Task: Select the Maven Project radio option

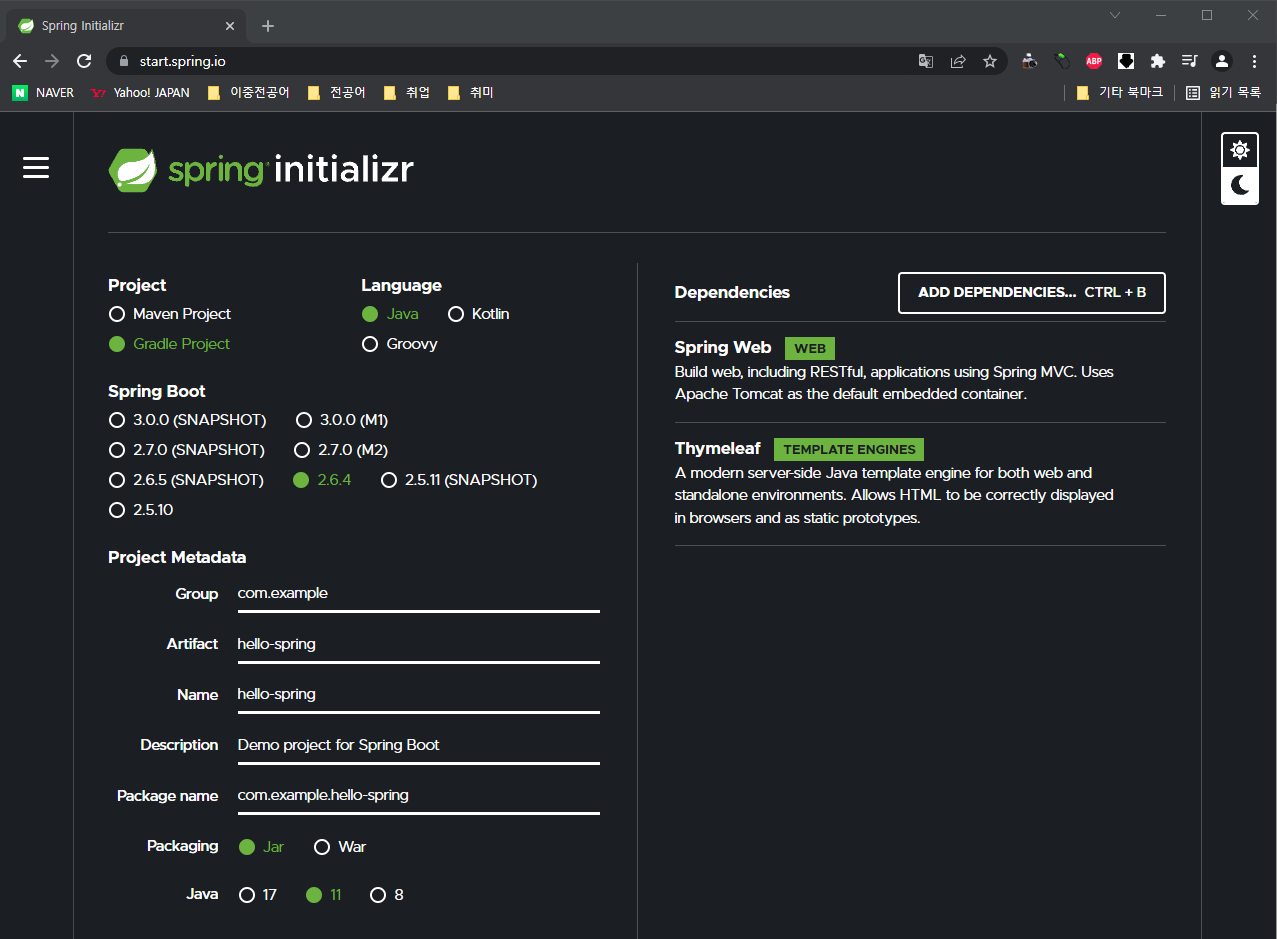Action: (x=170, y=314)
